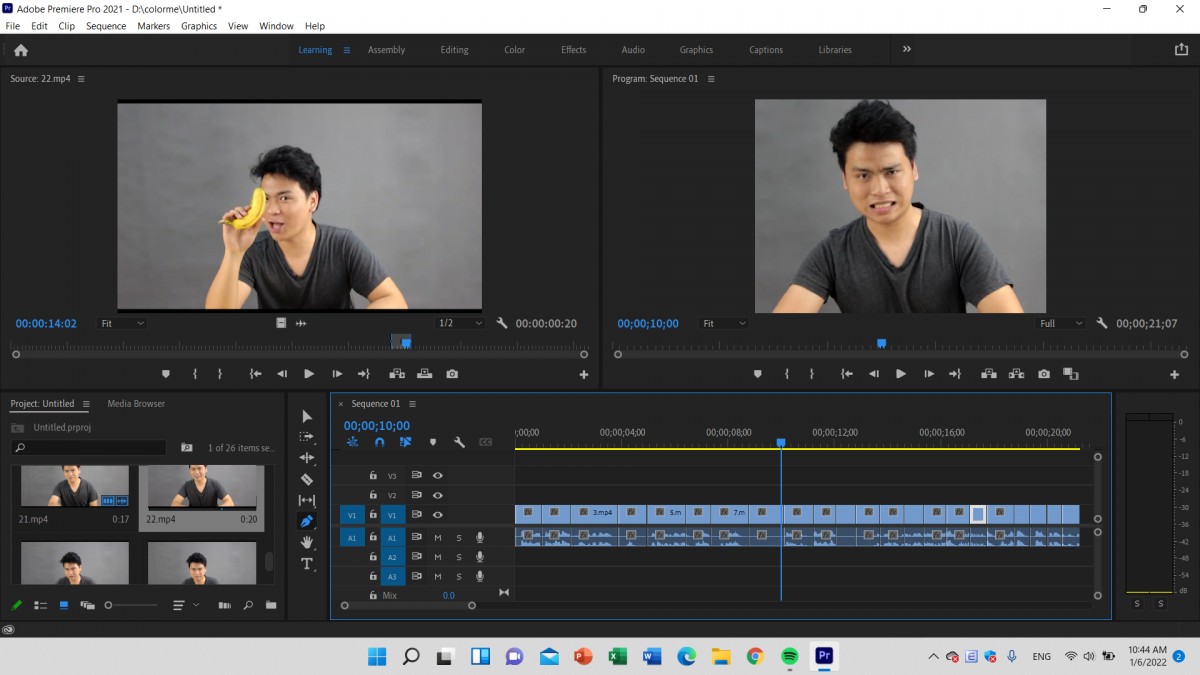Toggle lock on track V2
The height and width of the screenshot is (675, 1200).
tap(373, 495)
